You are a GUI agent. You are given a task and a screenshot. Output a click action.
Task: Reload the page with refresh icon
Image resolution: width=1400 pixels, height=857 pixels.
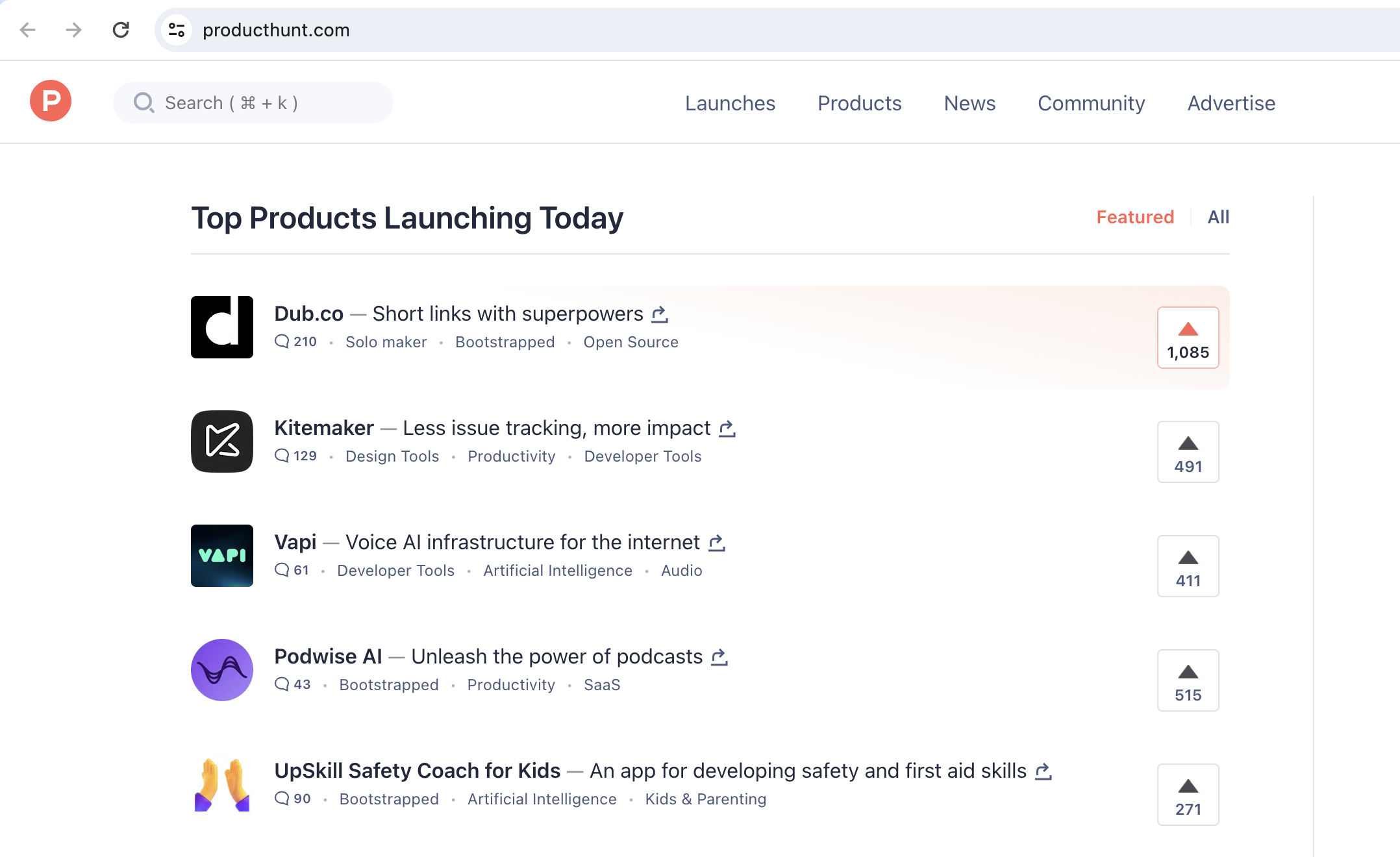tap(121, 30)
